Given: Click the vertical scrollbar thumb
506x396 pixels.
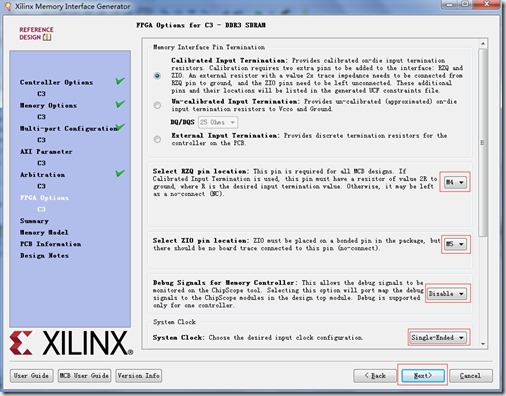Looking at the screenshot, I should click(x=483, y=143).
